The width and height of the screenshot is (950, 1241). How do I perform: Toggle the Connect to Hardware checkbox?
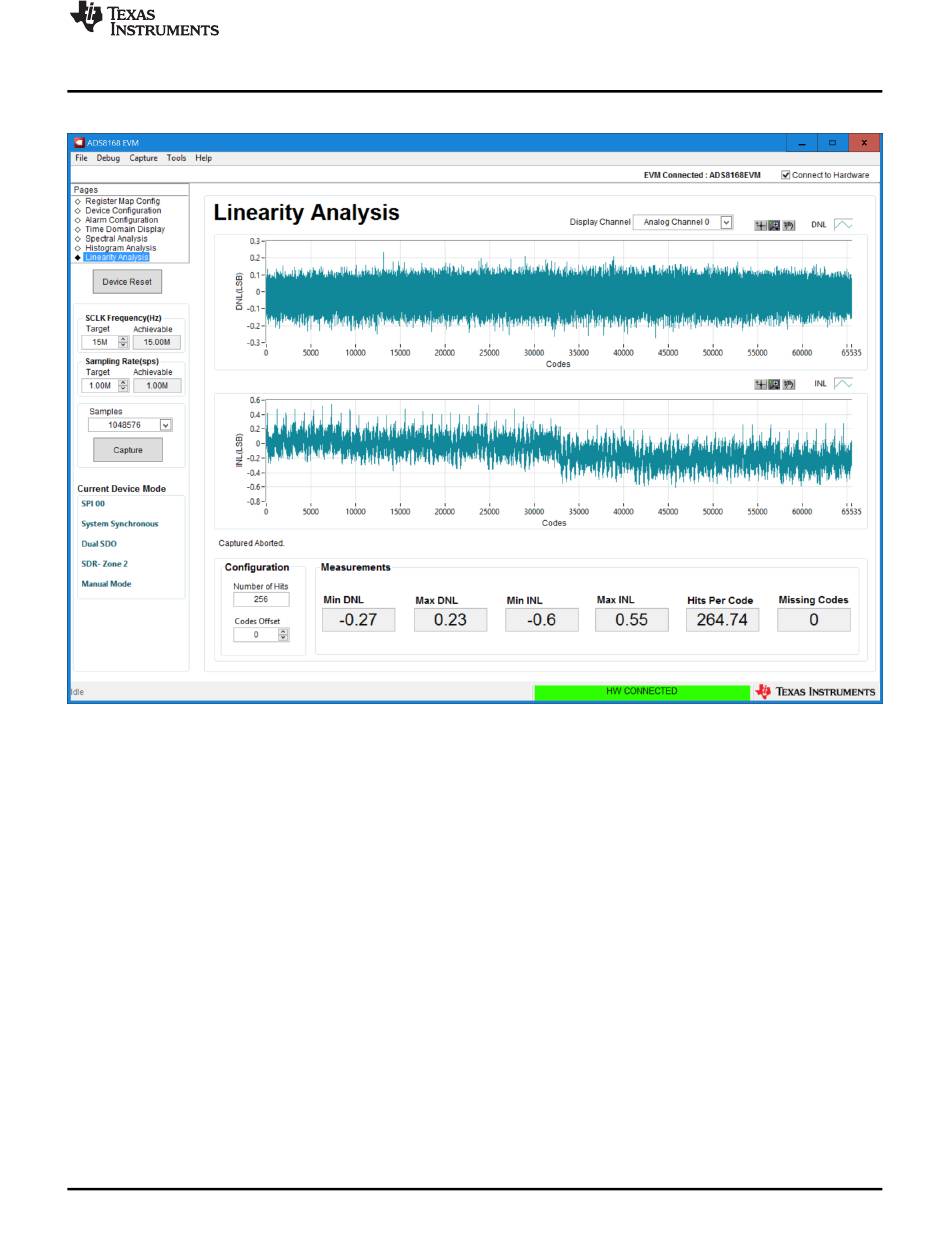click(x=786, y=175)
